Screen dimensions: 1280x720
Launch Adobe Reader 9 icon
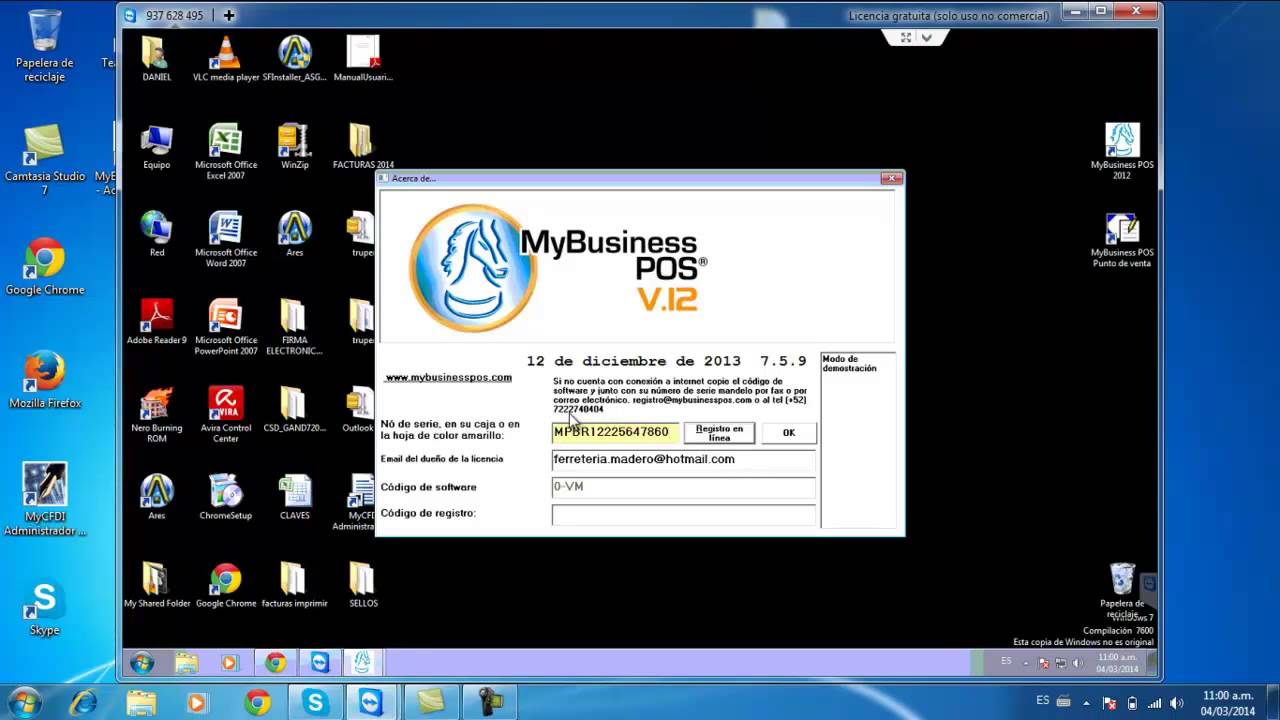click(x=156, y=322)
